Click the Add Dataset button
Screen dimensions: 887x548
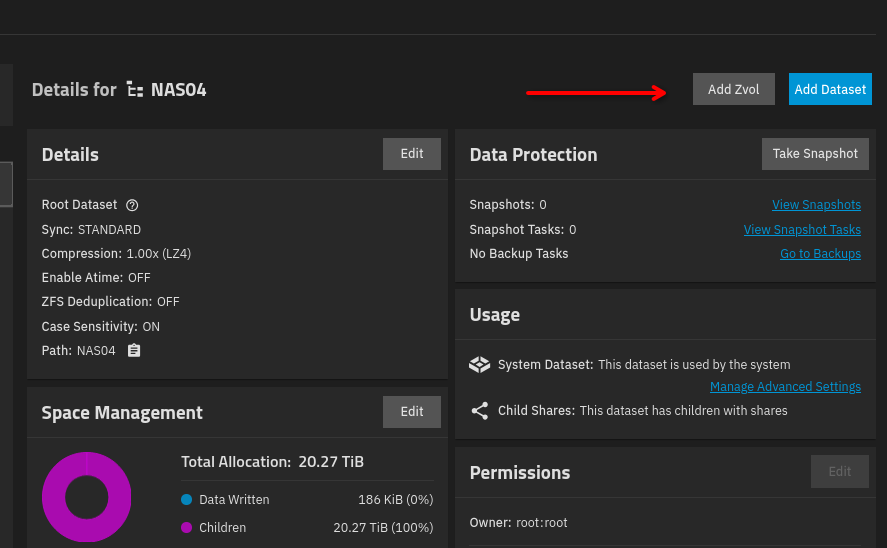(x=830, y=89)
